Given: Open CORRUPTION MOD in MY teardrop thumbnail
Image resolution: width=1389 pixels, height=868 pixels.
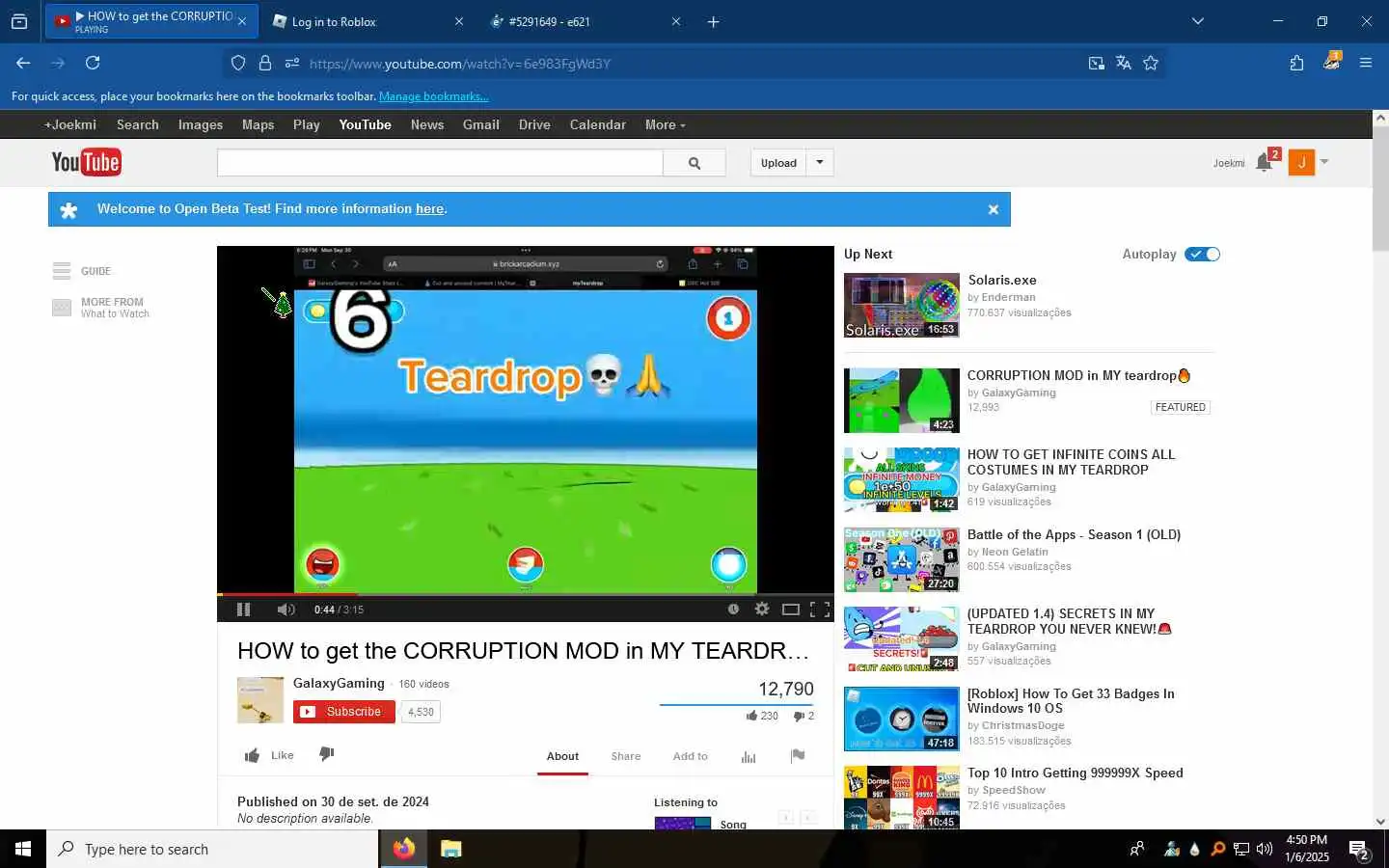Looking at the screenshot, I should click(x=902, y=400).
